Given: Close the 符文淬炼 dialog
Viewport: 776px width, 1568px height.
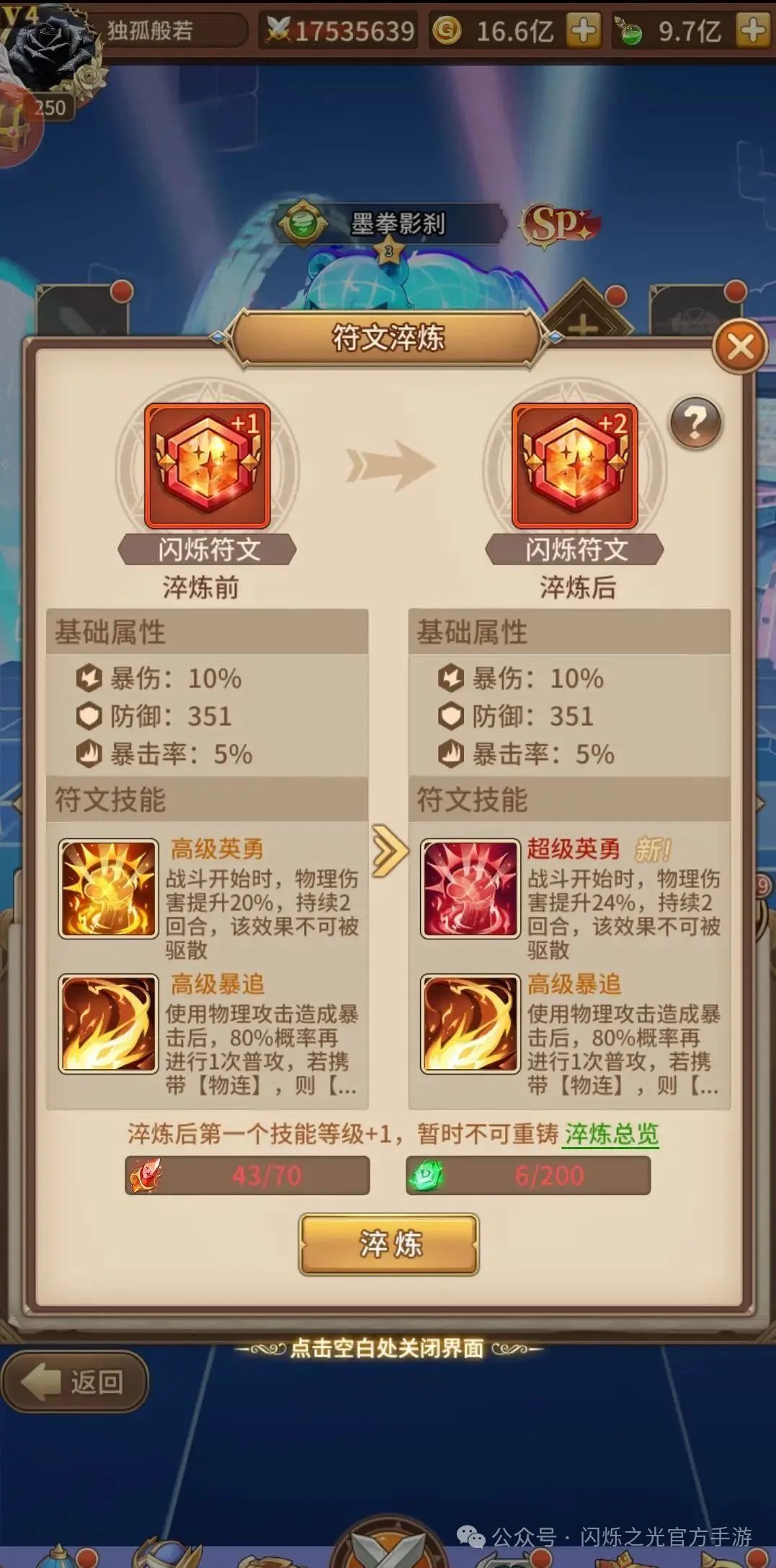Looking at the screenshot, I should click(740, 347).
